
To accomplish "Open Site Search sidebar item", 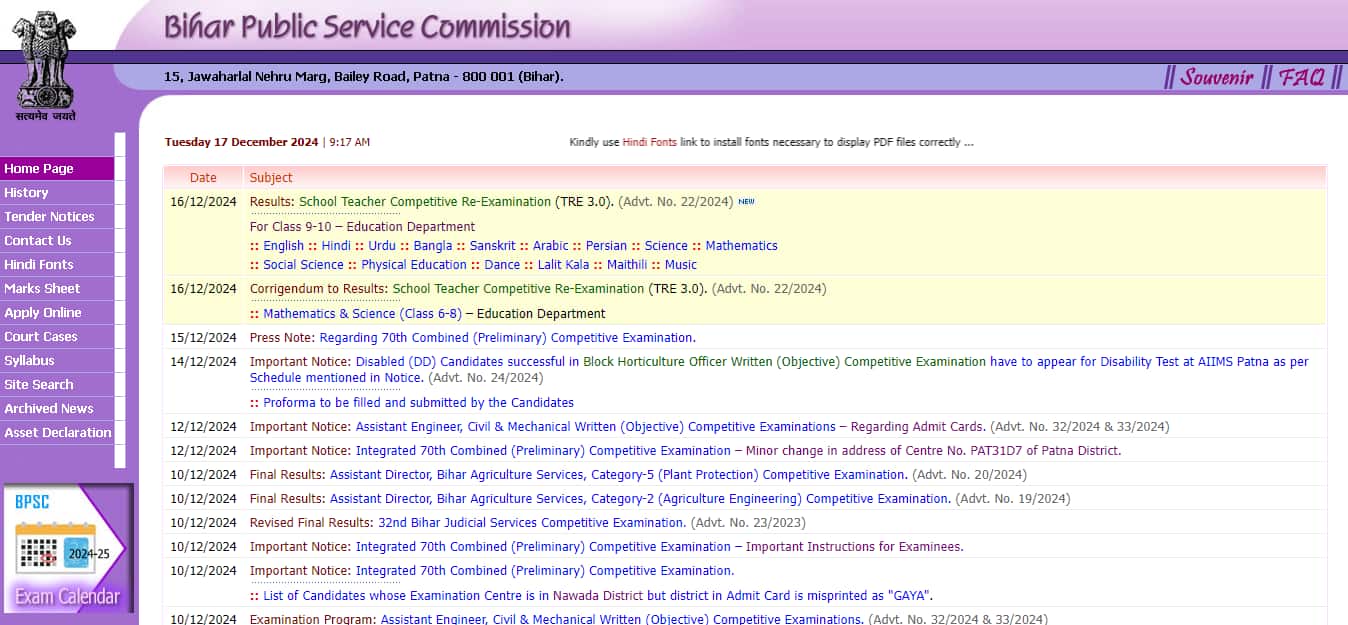I will point(57,385).
